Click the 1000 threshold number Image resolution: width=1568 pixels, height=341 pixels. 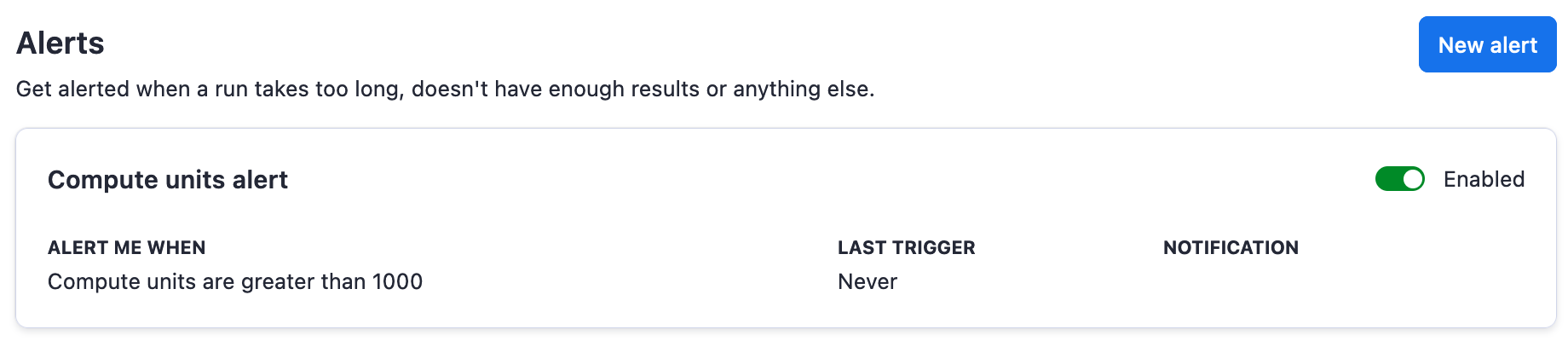[397, 282]
